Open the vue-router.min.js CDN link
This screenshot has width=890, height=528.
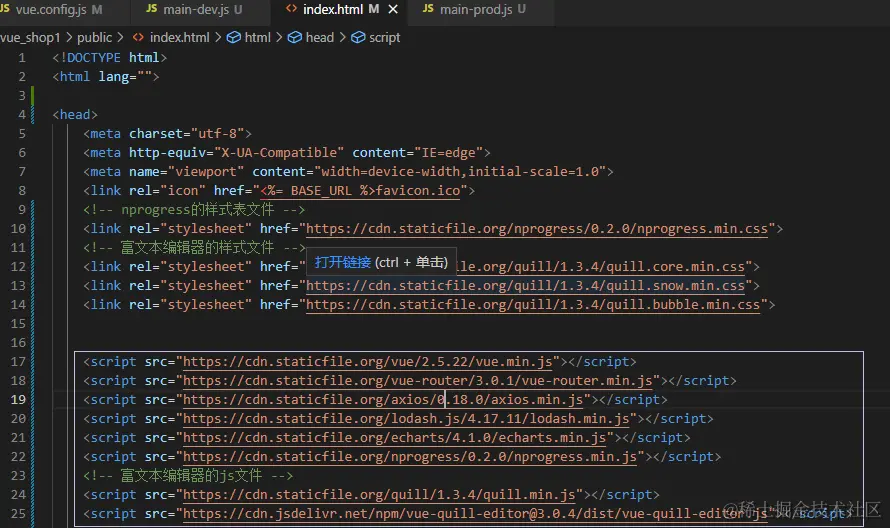coord(417,381)
